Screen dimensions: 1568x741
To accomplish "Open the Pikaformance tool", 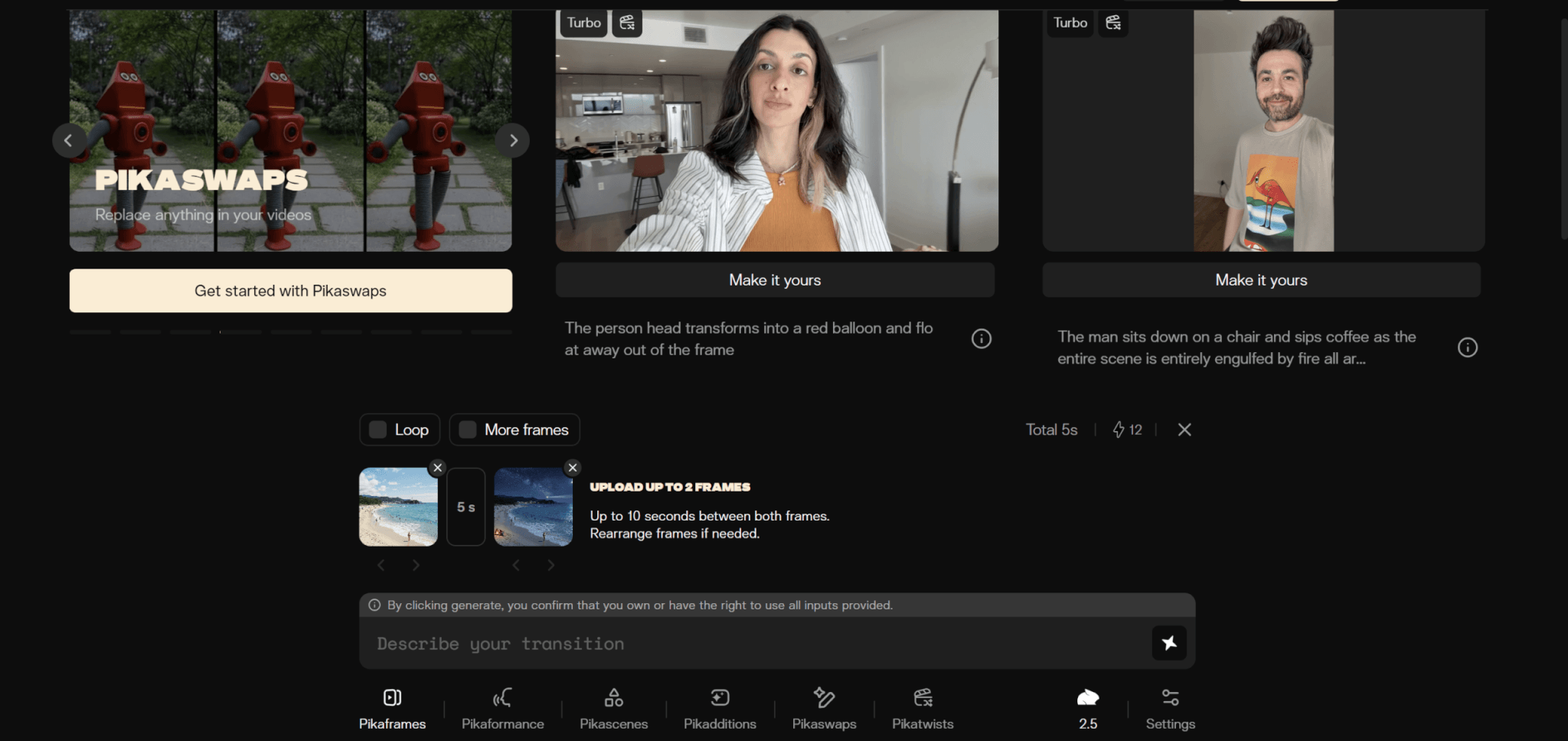I will (502, 708).
